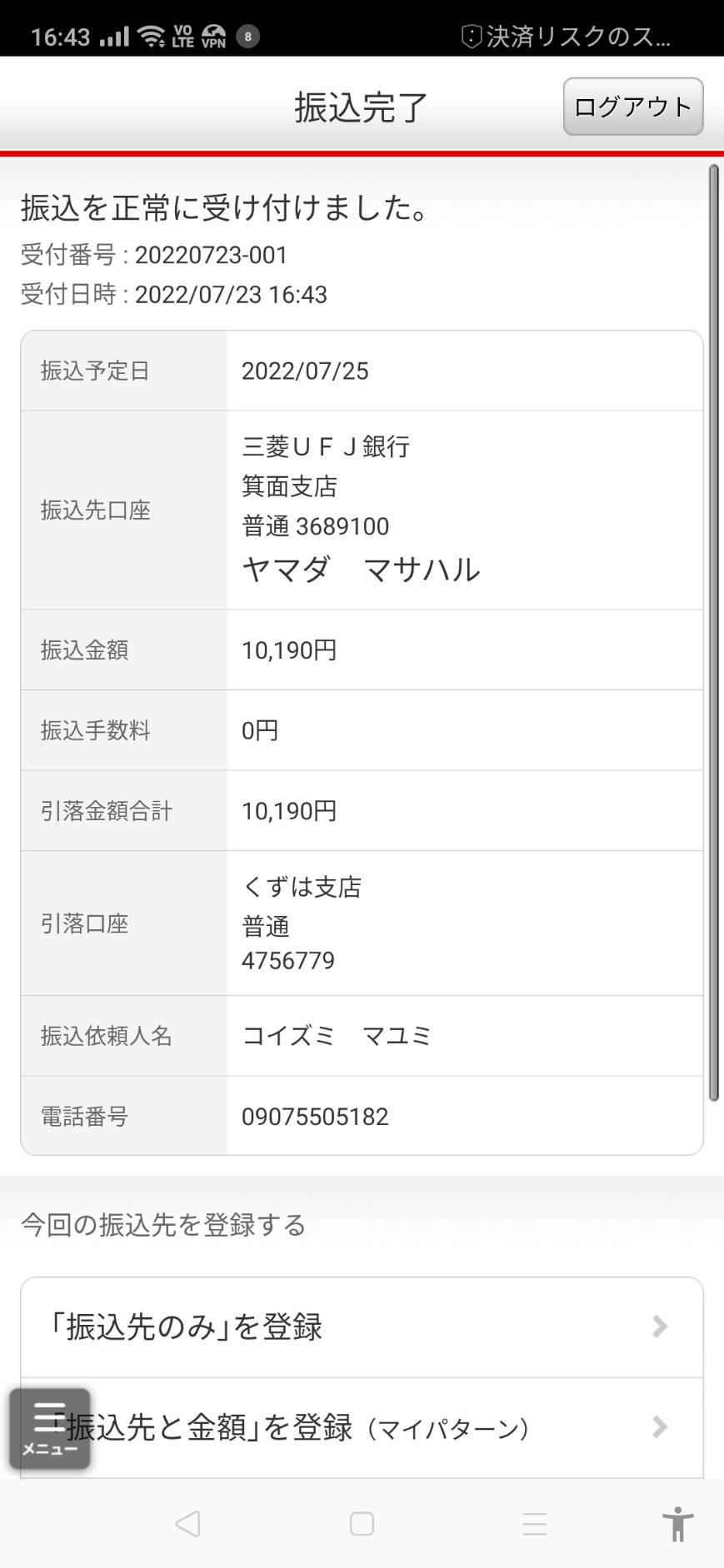Tap chevron on 振込先と金額 row
The image size is (724, 1568).
tap(660, 1427)
